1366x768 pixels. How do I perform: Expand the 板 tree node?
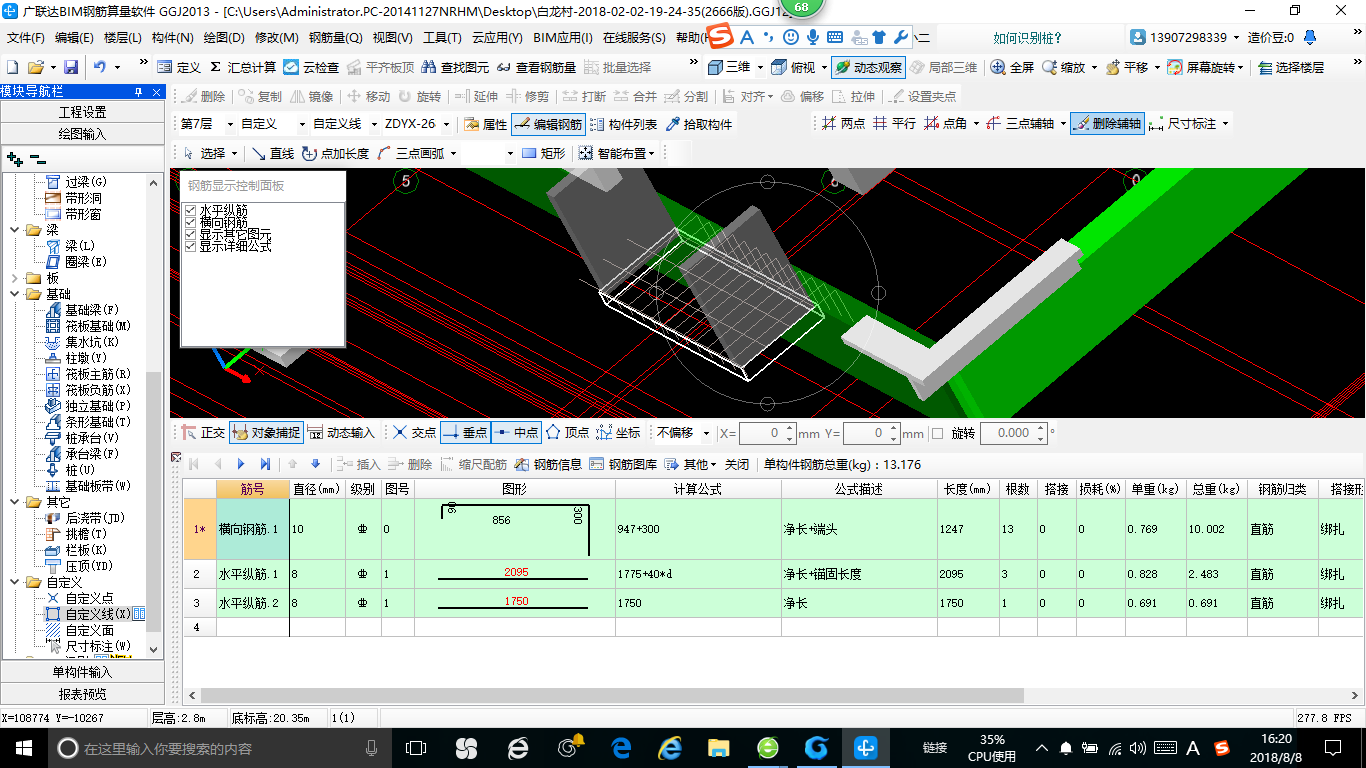pos(15,278)
